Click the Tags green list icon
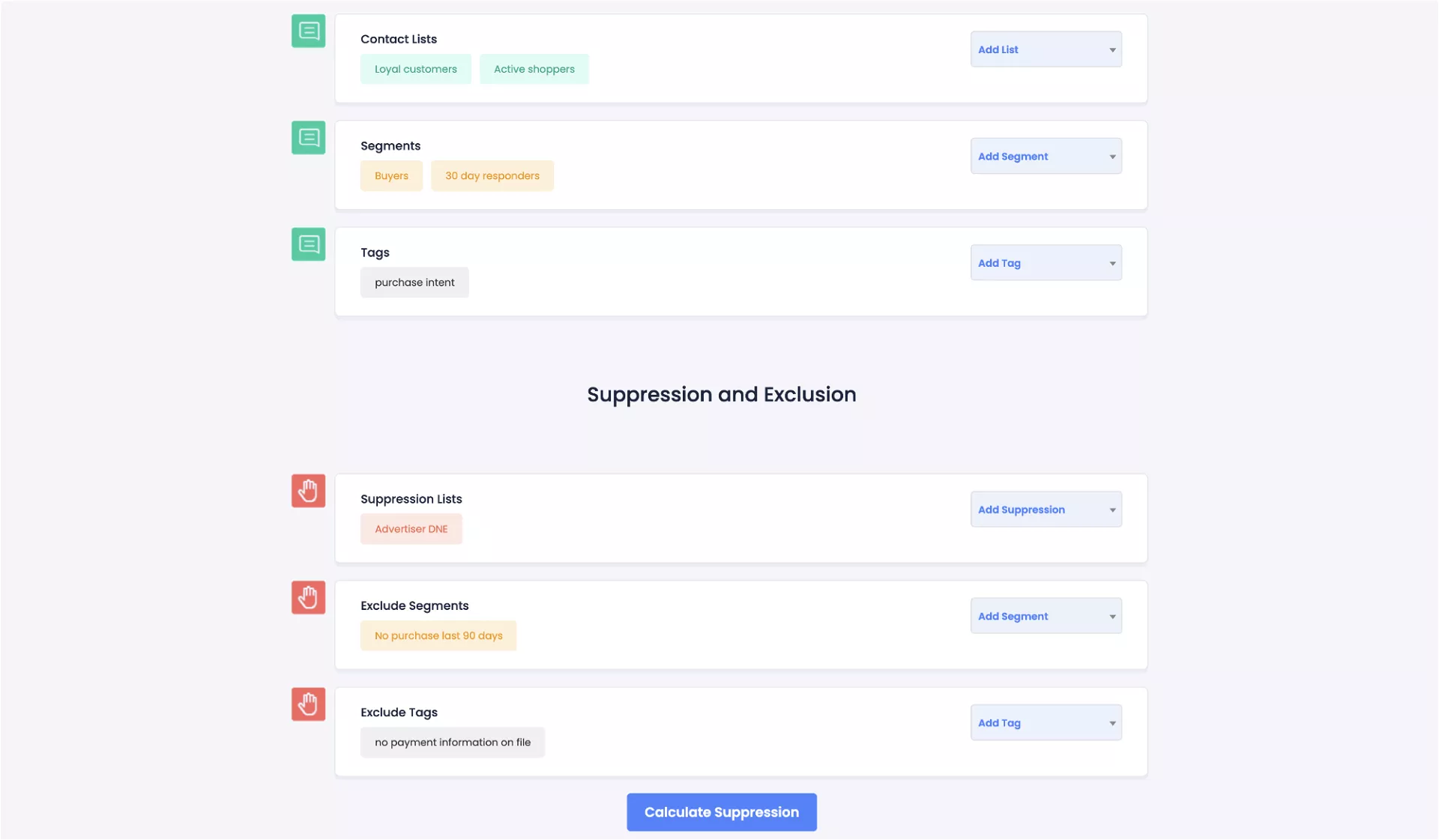1439x840 pixels. pyautogui.click(x=308, y=244)
